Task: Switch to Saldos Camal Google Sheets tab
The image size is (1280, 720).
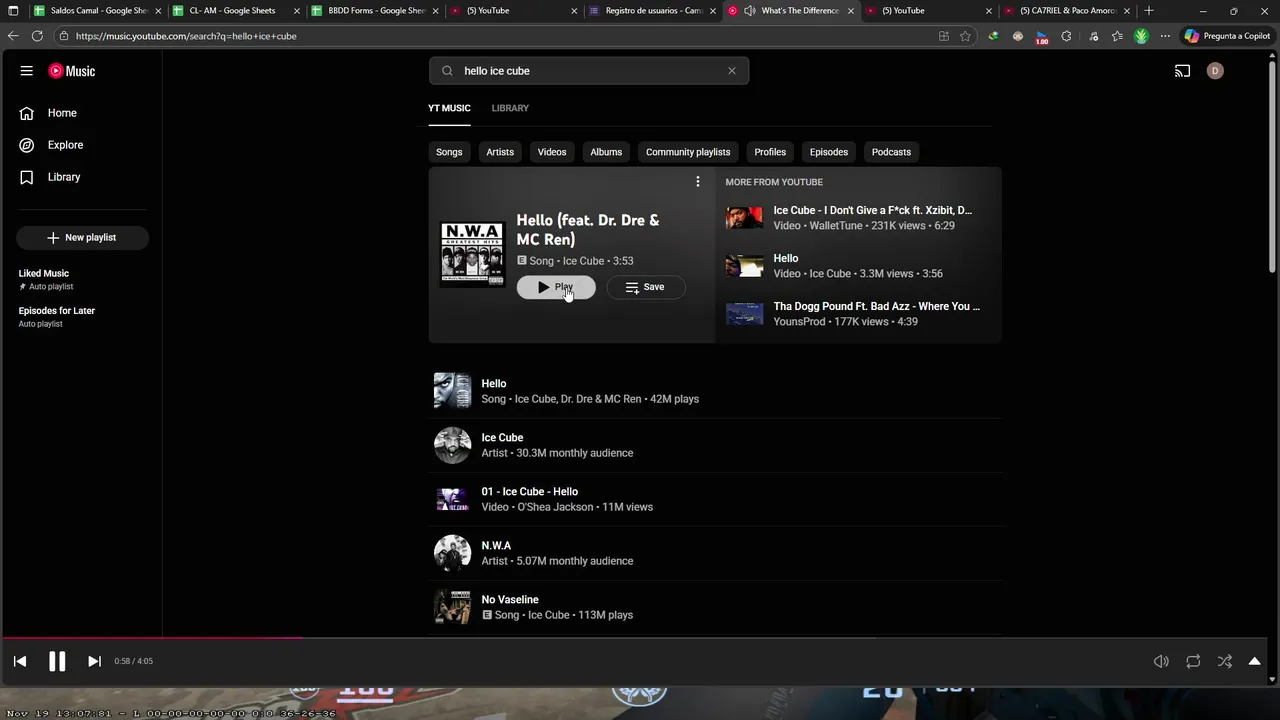Action: pyautogui.click(x=97, y=11)
